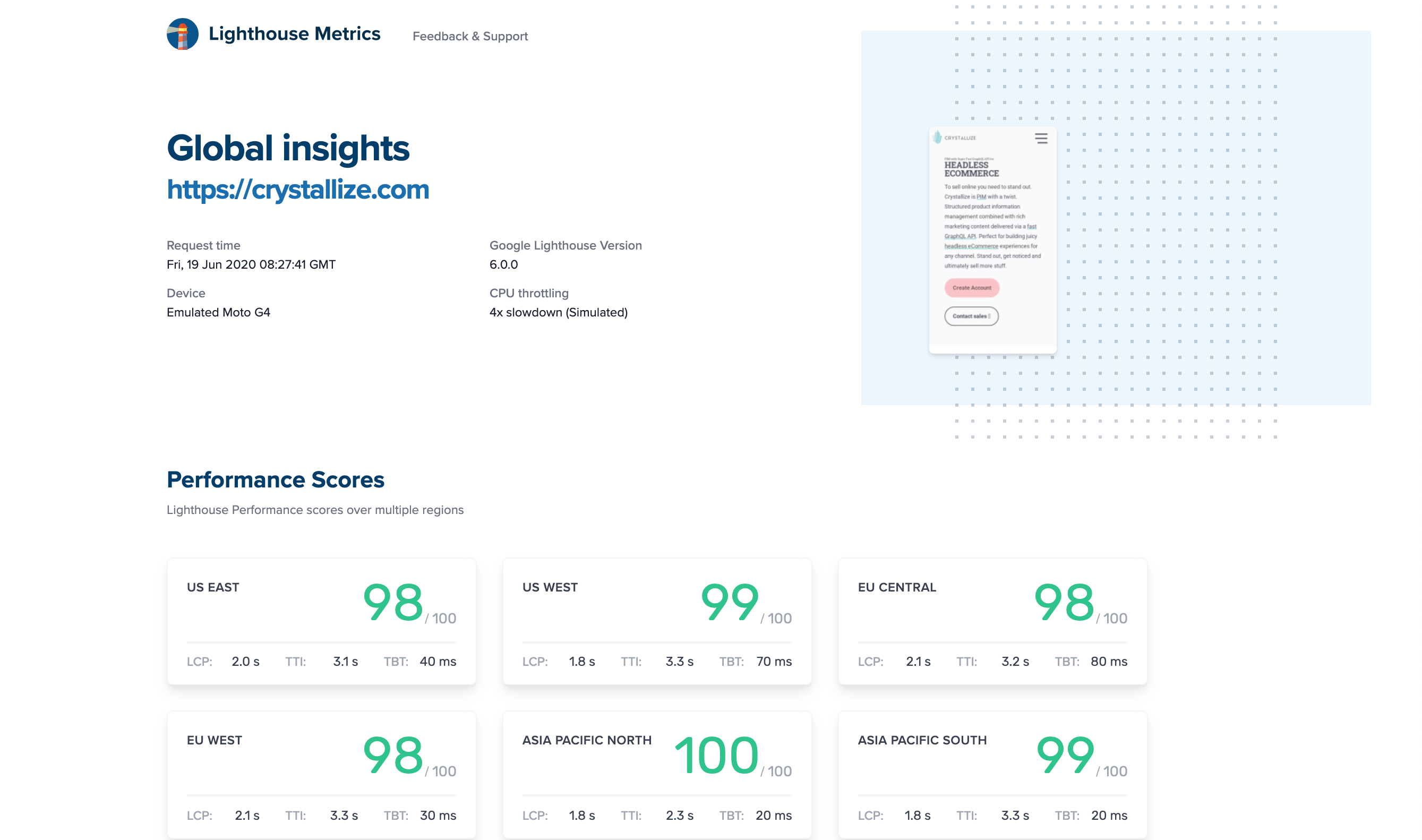Click the 98 score in US EAST
This screenshot has height=840, width=1422.
point(393,602)
